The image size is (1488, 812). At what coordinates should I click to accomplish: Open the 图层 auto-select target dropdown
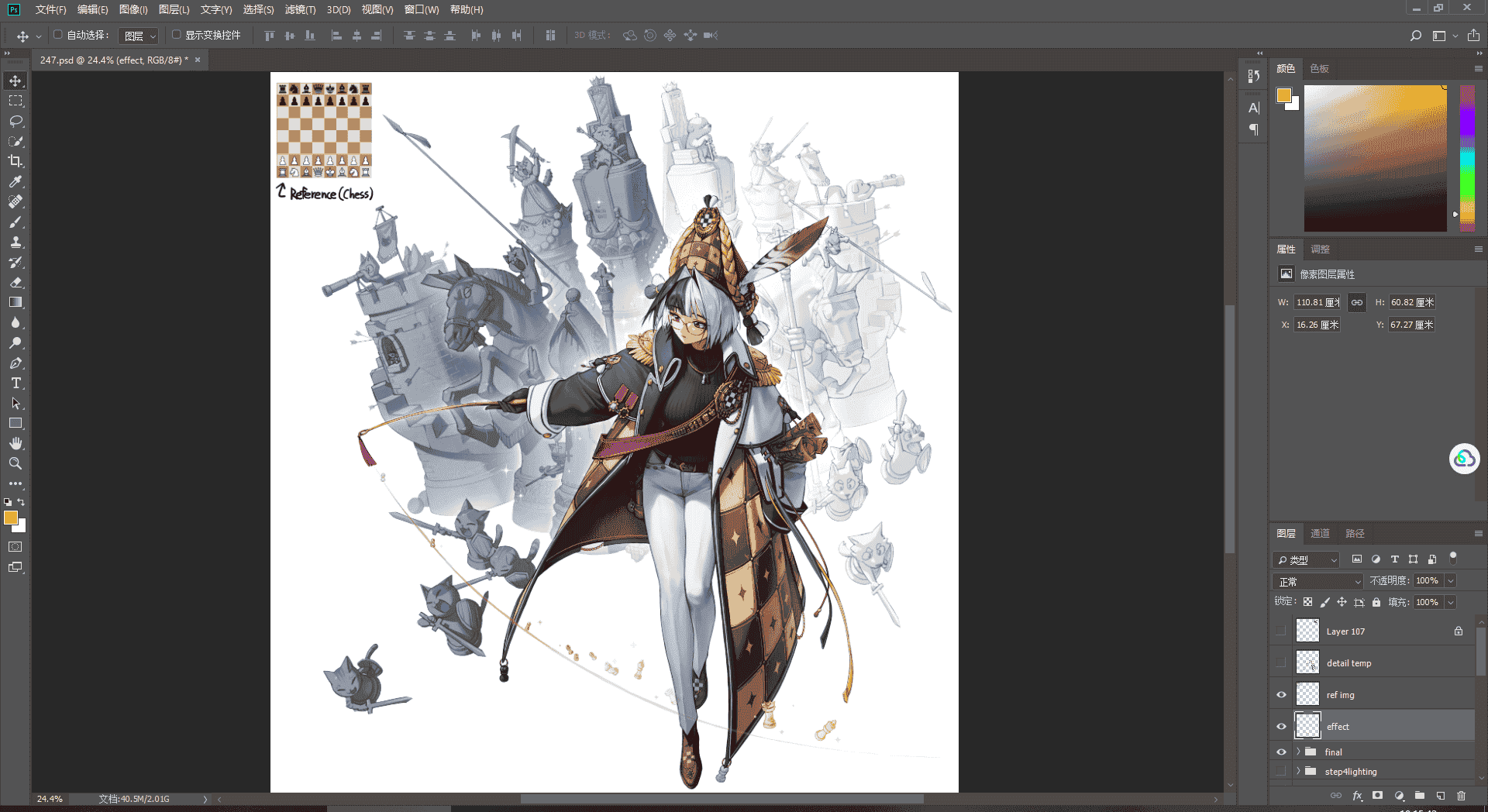(139, 36)
